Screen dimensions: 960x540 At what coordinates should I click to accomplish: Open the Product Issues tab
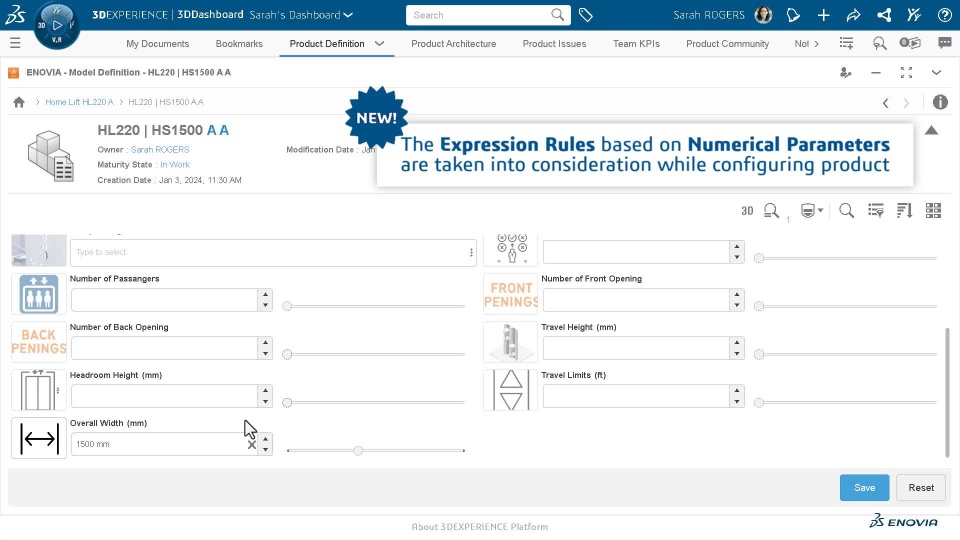[554, 43]
